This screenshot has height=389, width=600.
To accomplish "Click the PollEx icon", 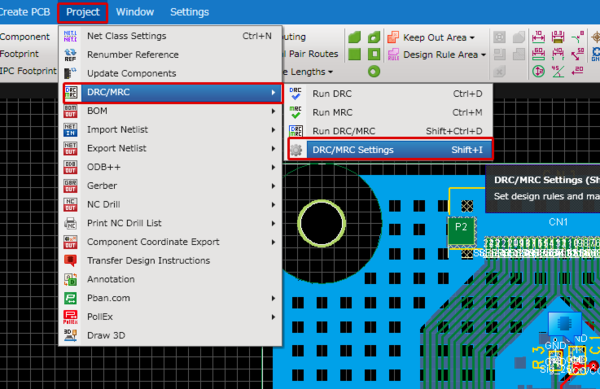I will [70, 317].
